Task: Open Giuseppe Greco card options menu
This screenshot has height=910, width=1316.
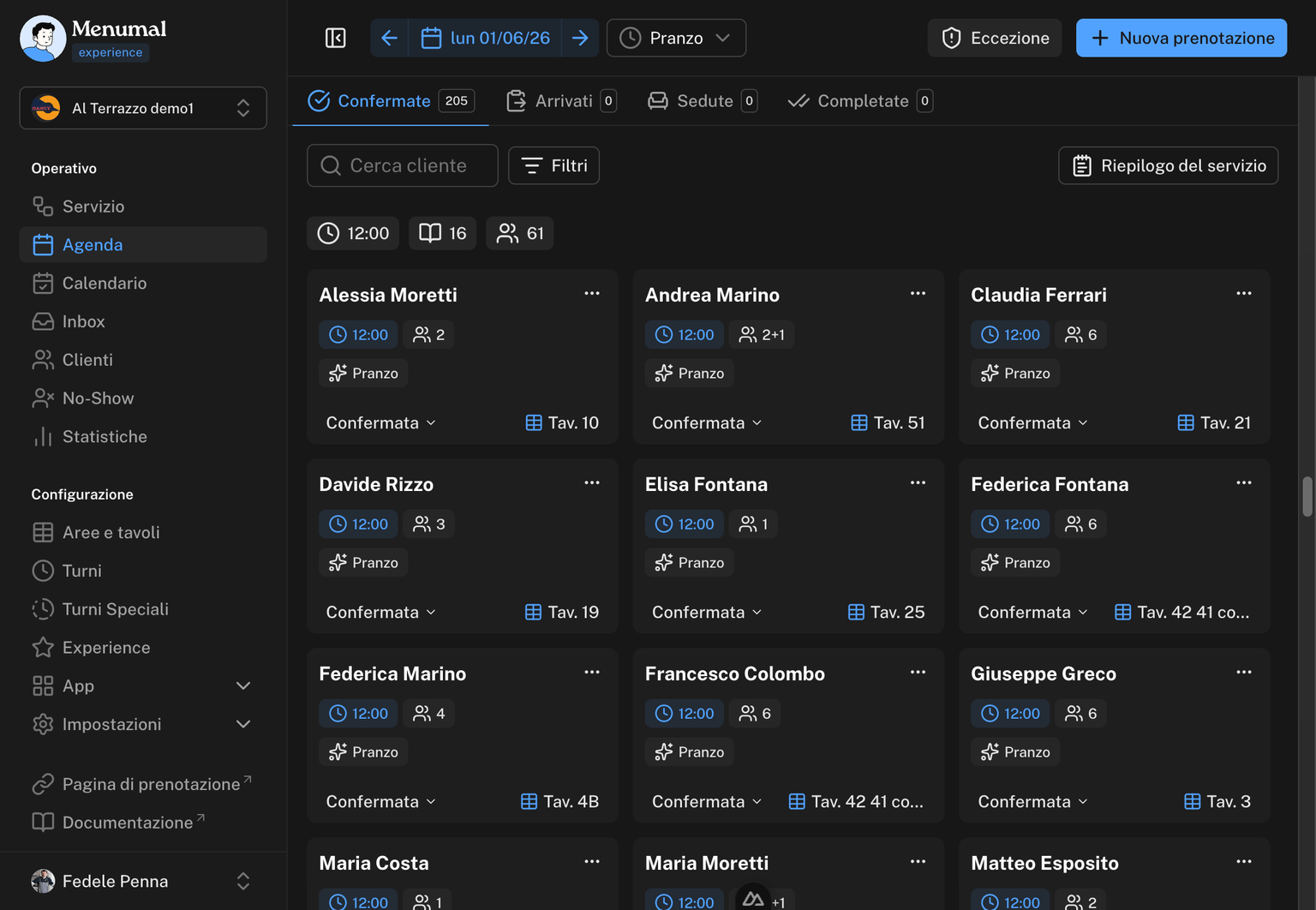Action: (x=1244, y=672)
